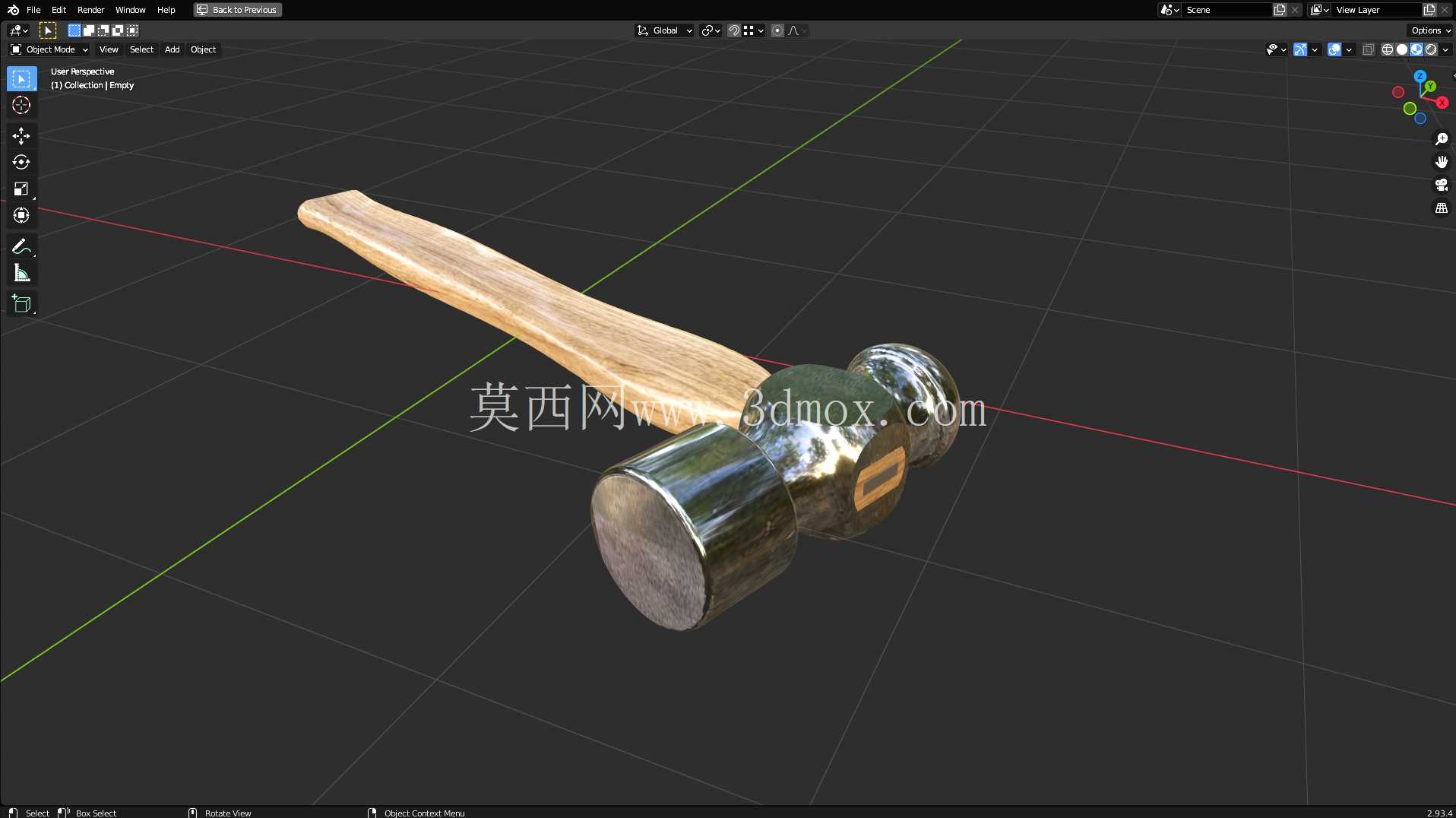This screenshot has width=1456, height=818.
Task: Click the negative X axis gizmo circle
Action: click(x=1397, y=92)
